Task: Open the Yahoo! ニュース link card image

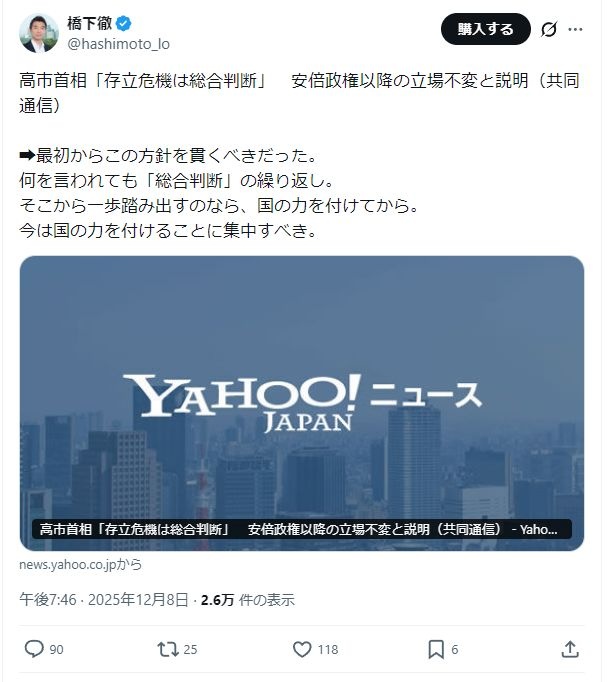Action: (302, 403)
